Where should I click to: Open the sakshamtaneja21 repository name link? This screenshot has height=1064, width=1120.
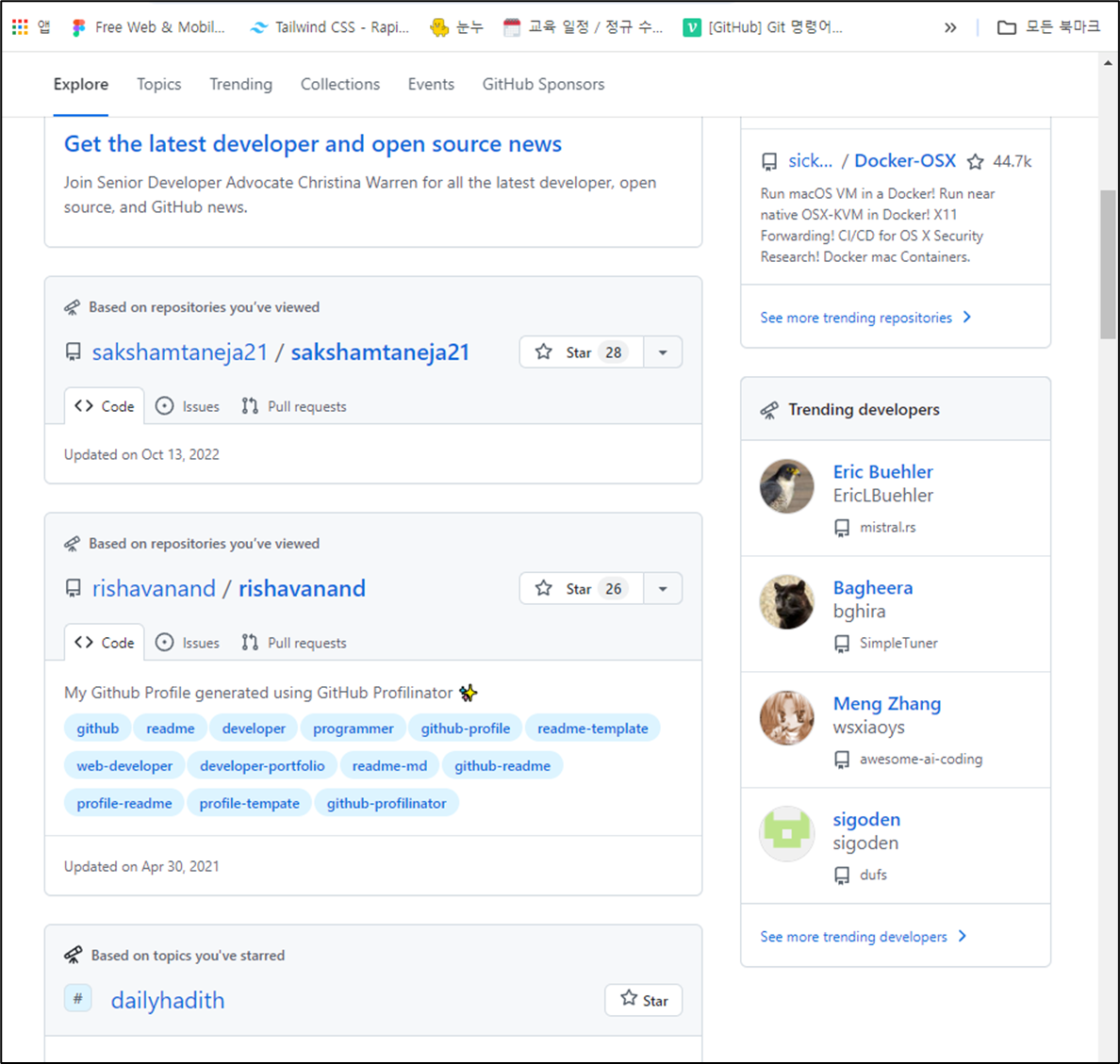pyautogui.click(x=380, y=352)
